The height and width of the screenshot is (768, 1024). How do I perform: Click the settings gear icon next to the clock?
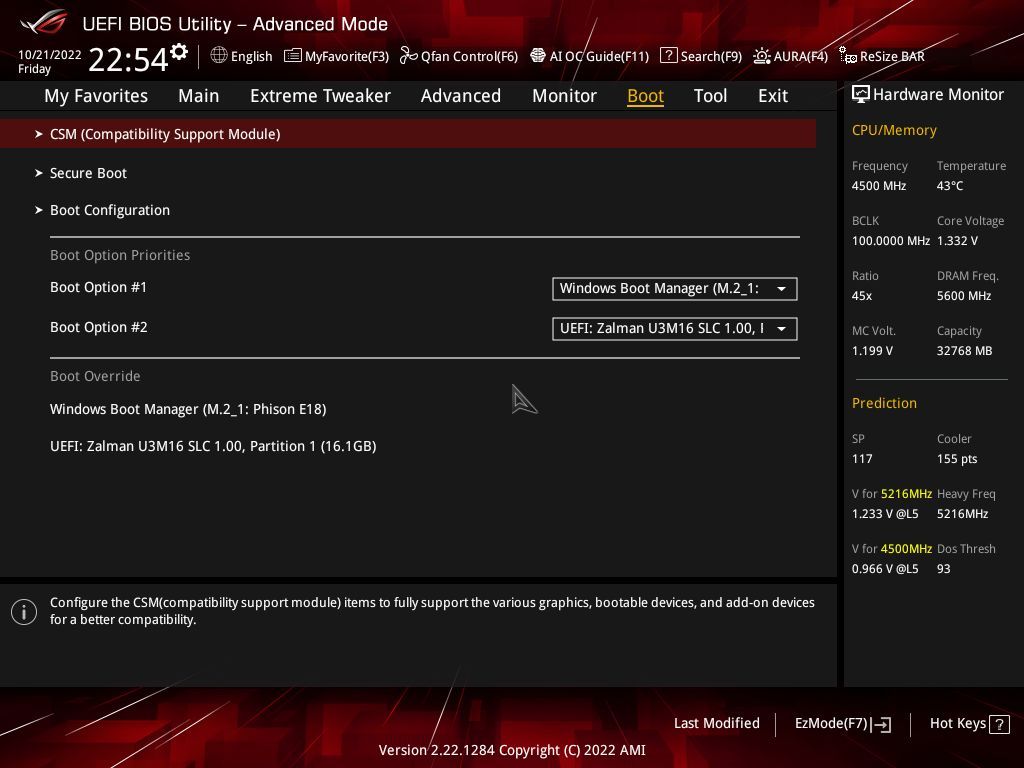click(x=179, y=52)
